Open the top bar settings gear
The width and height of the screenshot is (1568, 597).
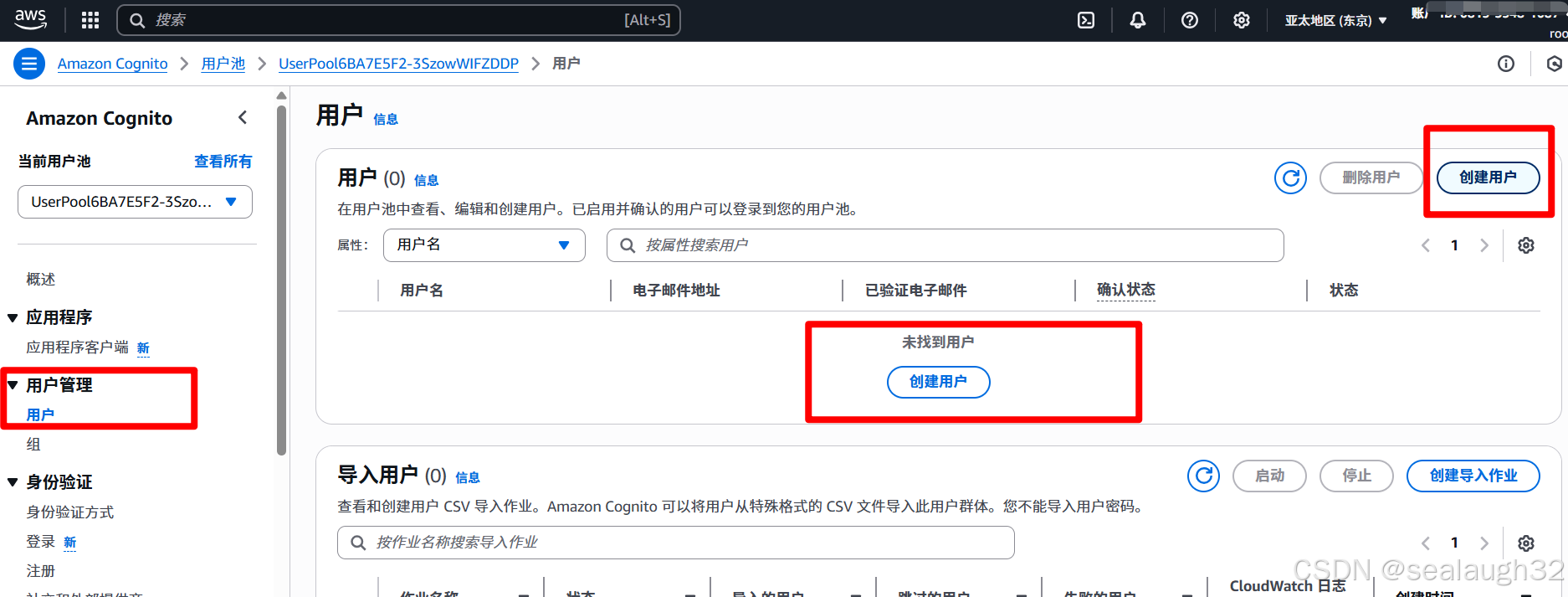pyautogui.click(x=1242, y=20)
